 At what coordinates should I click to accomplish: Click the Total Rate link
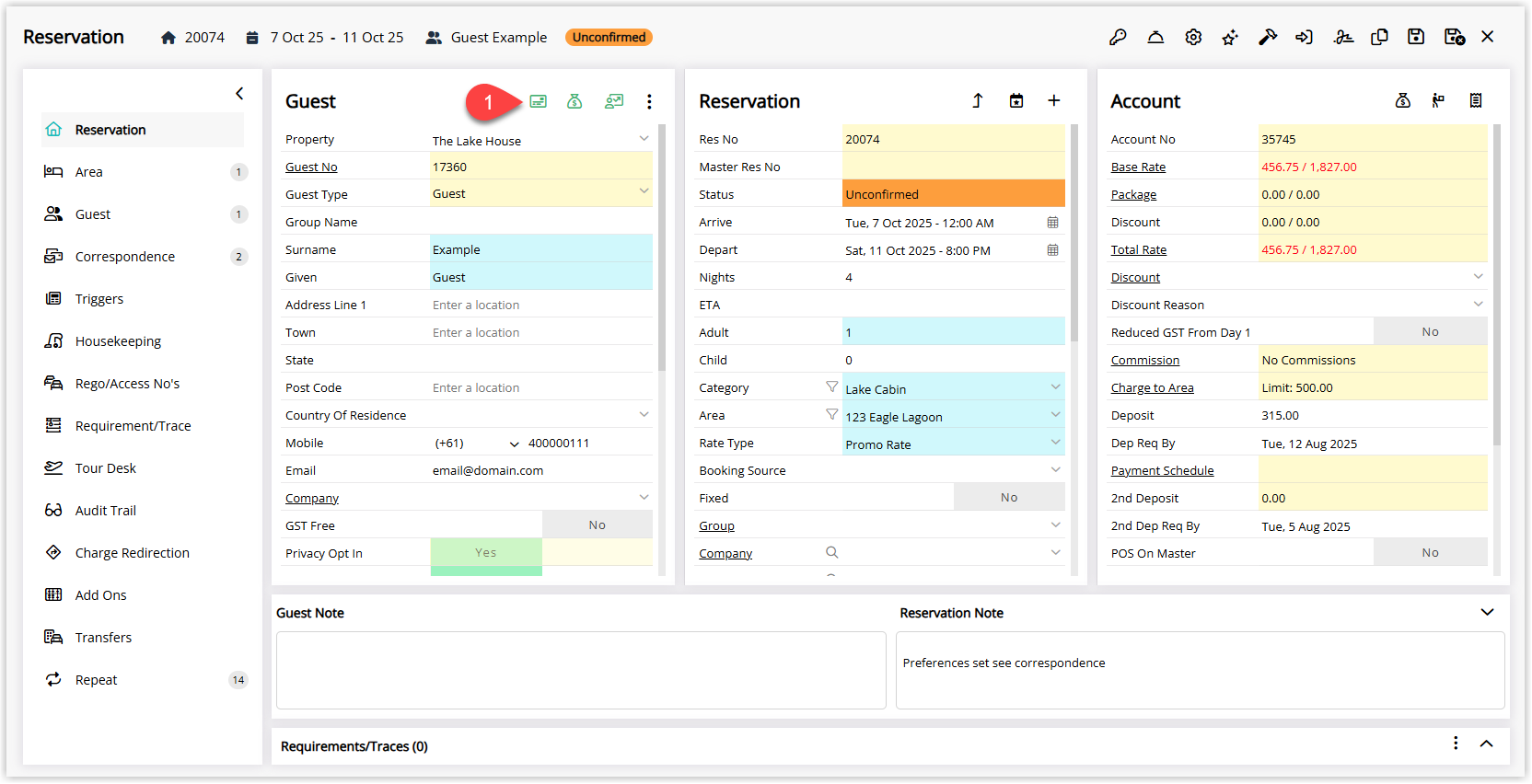tap(1139, 249)
